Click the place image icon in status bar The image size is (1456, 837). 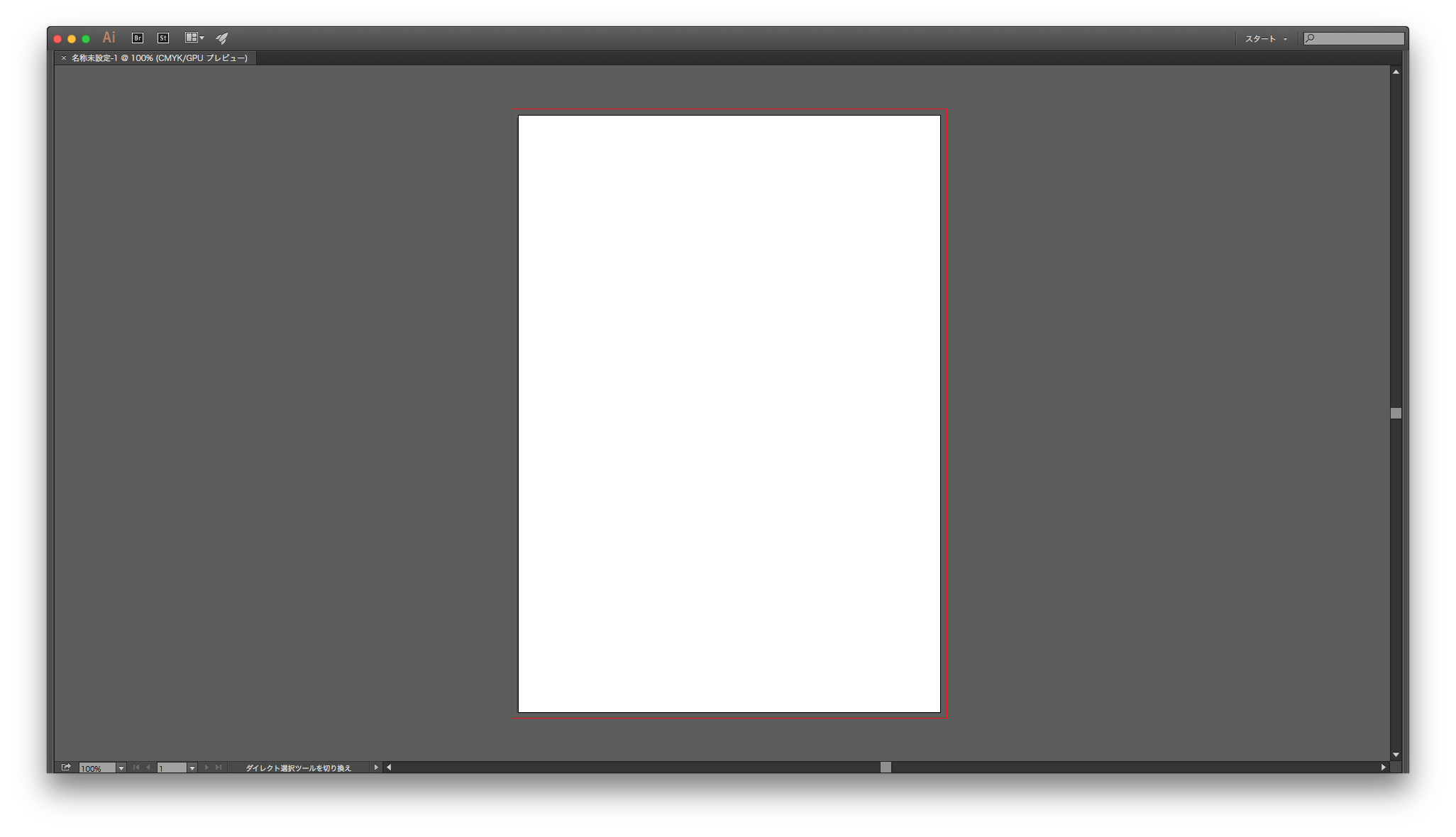pyautogui.click(x=65, y=767)
